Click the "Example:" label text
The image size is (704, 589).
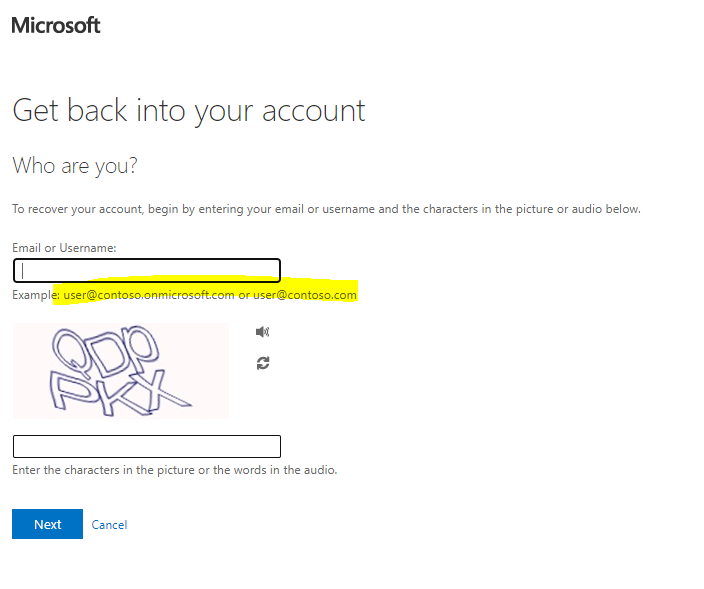[x=36, y=295]
